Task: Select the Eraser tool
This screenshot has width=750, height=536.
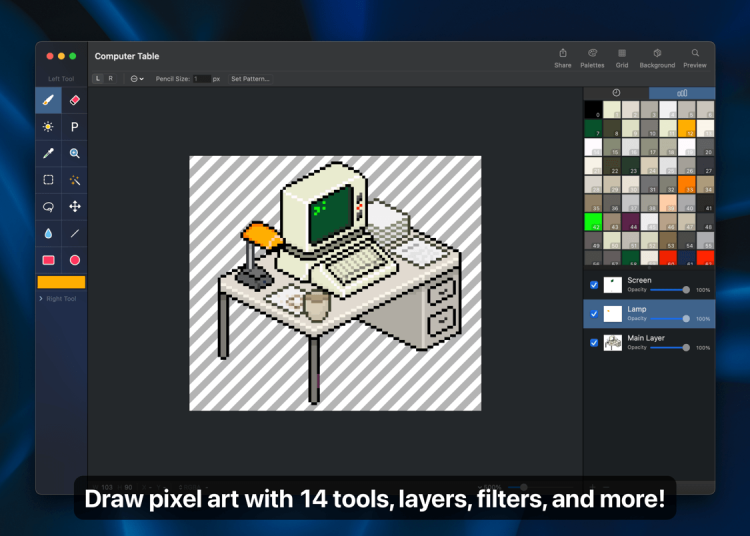Action: [75, 100]
